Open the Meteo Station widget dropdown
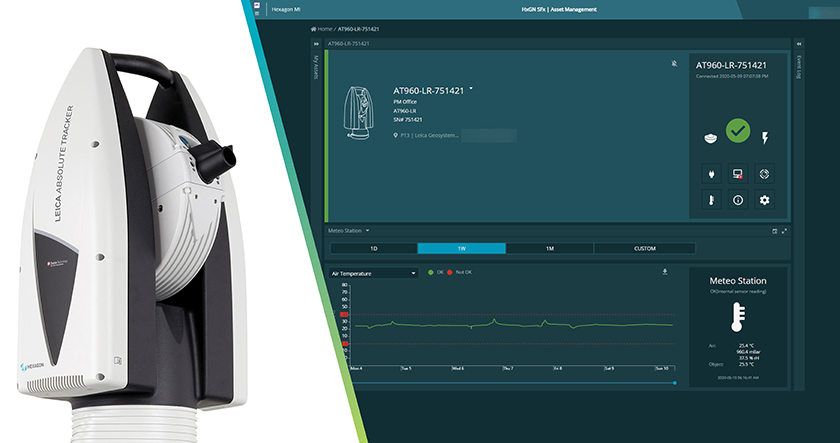Viewport: 840px width, 443px height. [x=367, y=230]
